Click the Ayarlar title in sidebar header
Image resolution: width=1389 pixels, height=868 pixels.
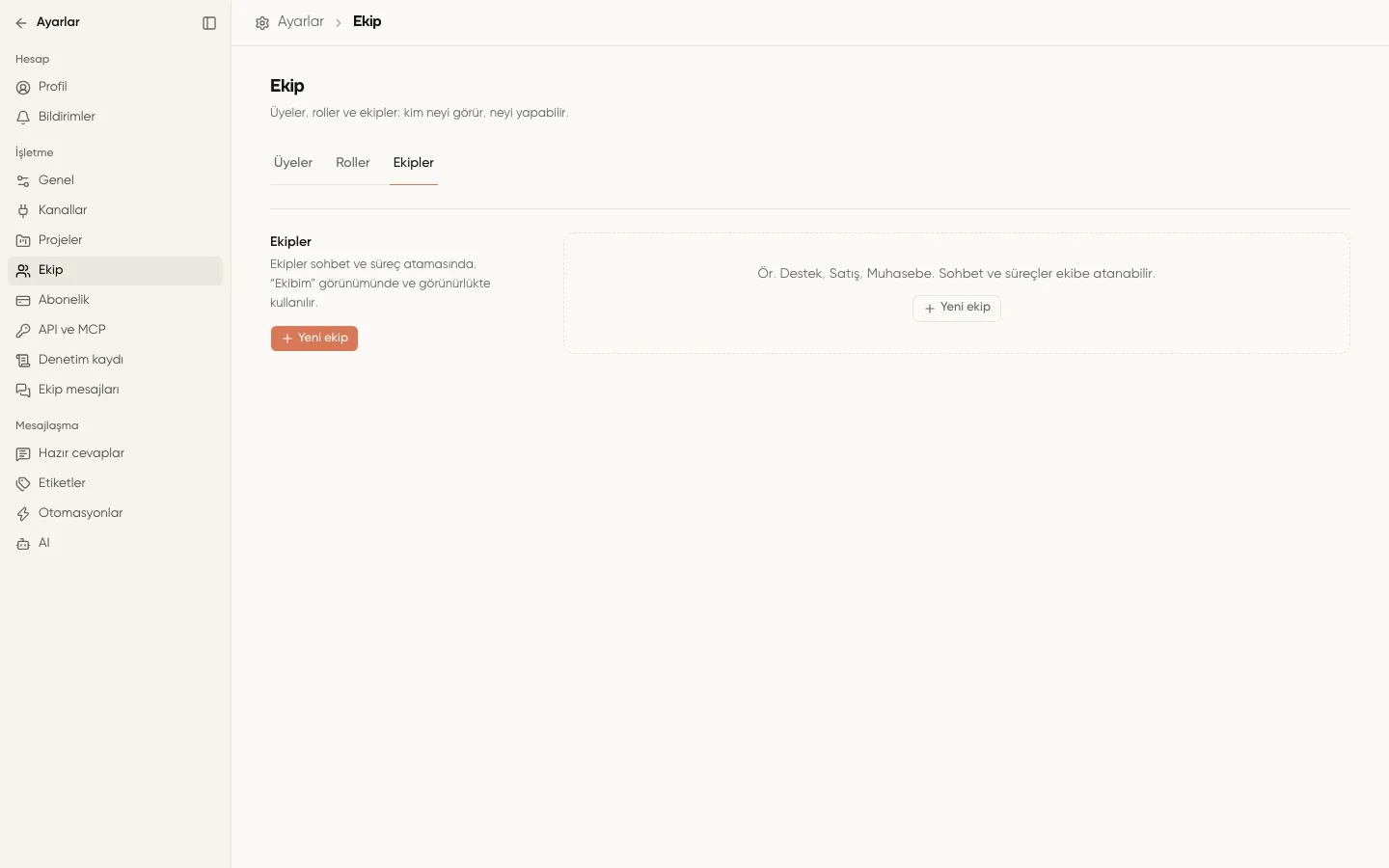pyautogui.click(x=58, y=22)
